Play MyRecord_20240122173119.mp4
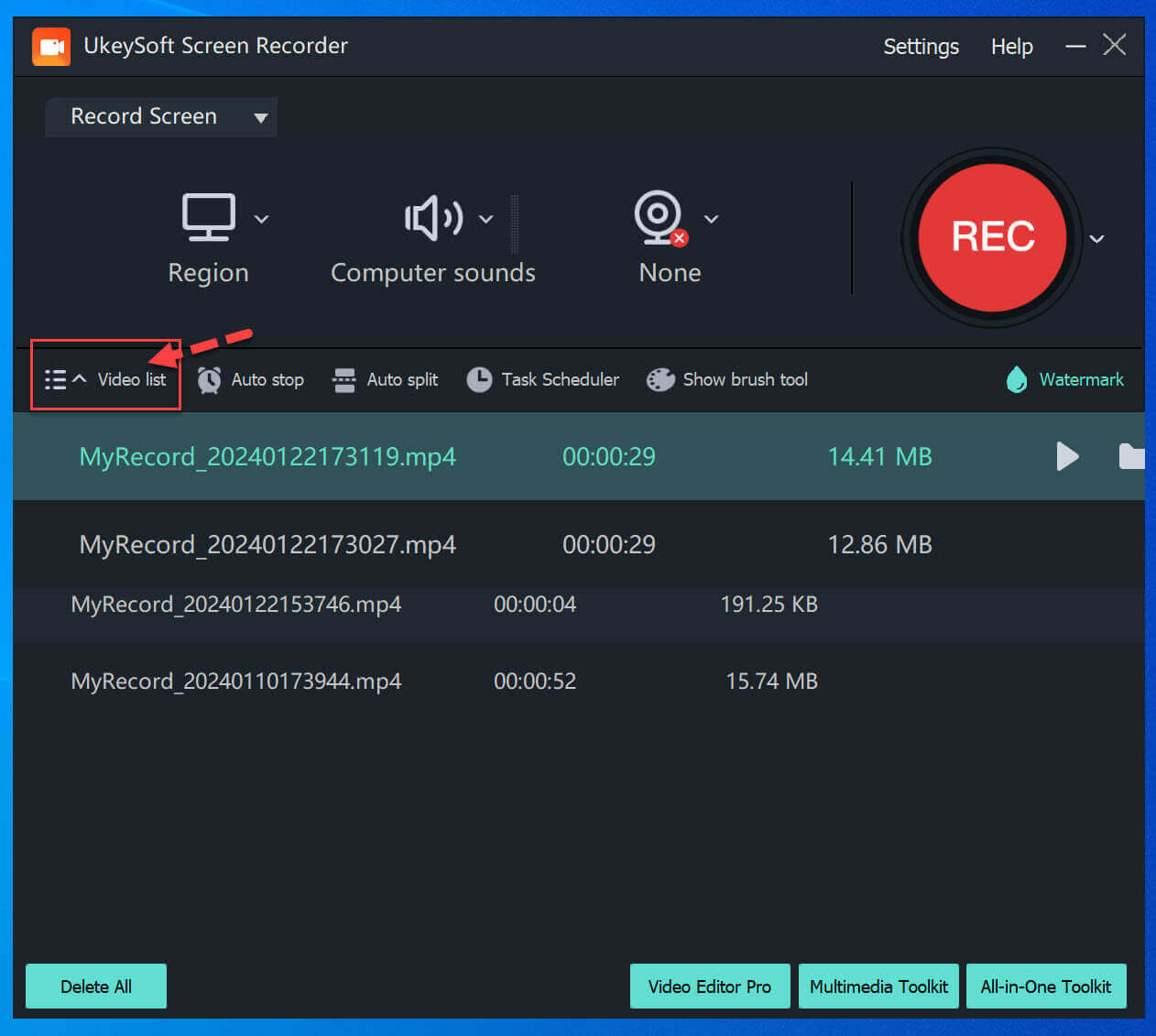The image size is (1156, 1036). coord(1067,456)
